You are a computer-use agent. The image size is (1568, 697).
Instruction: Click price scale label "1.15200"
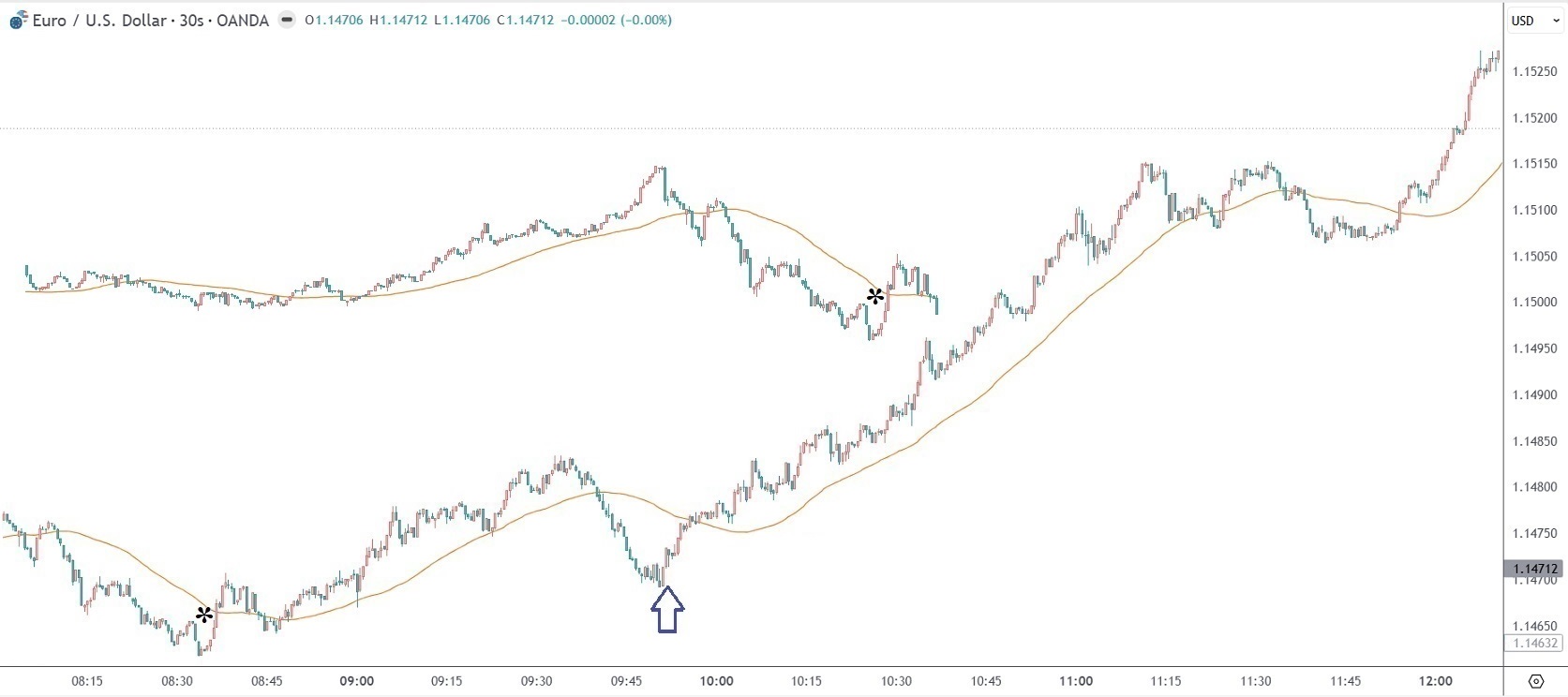1534,118
